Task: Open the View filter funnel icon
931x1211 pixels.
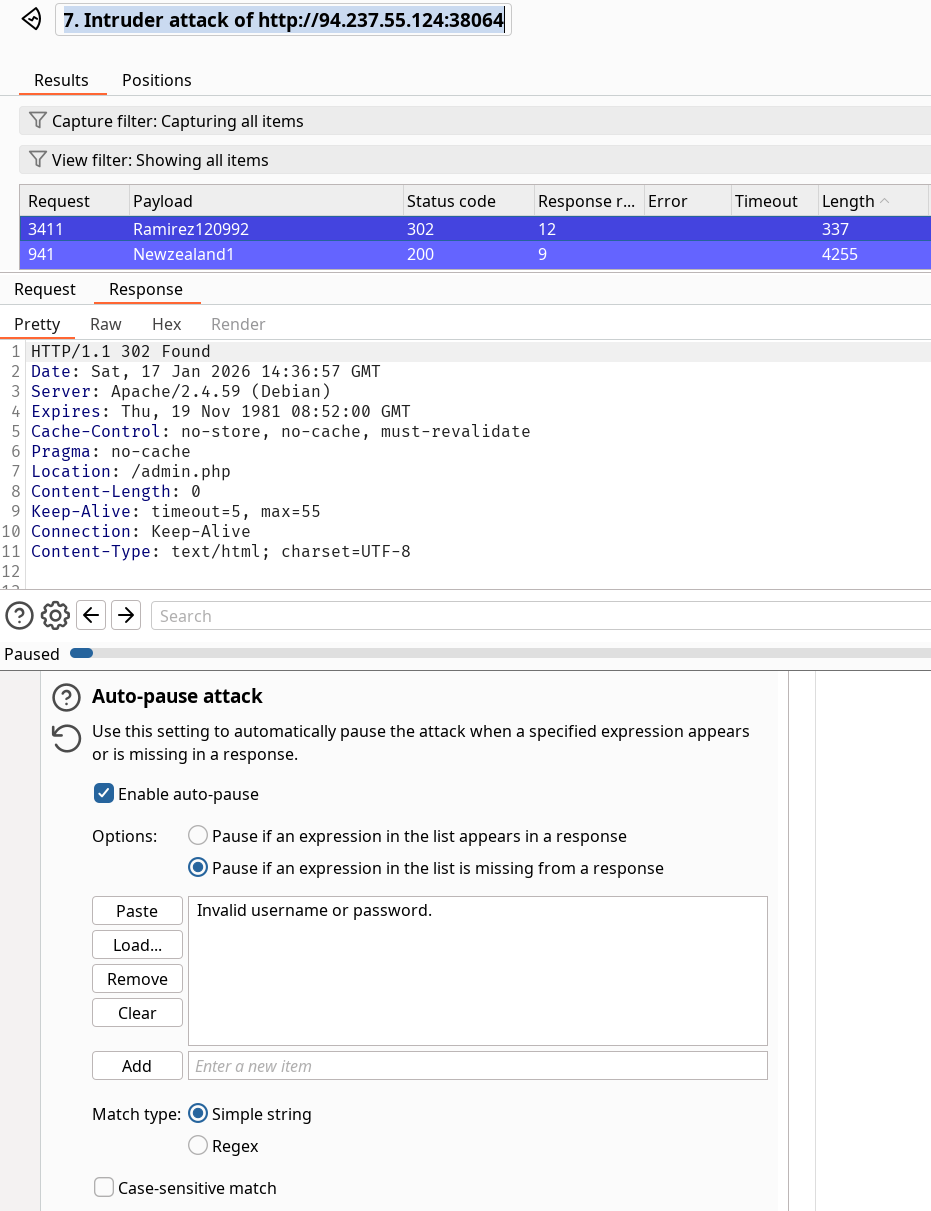Action: point(38,160)
